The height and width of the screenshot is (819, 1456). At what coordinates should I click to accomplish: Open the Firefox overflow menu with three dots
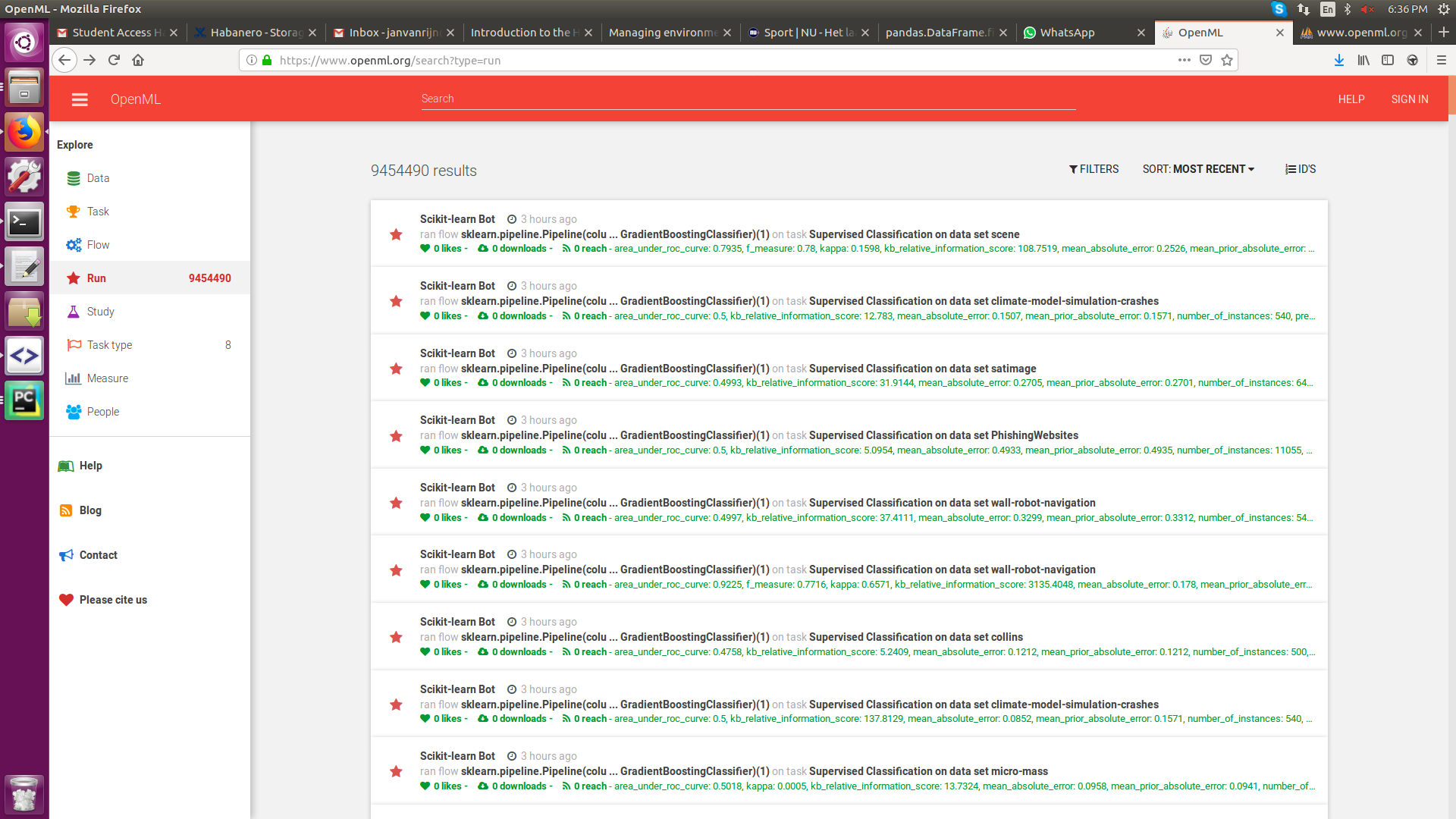point(1184,60)
